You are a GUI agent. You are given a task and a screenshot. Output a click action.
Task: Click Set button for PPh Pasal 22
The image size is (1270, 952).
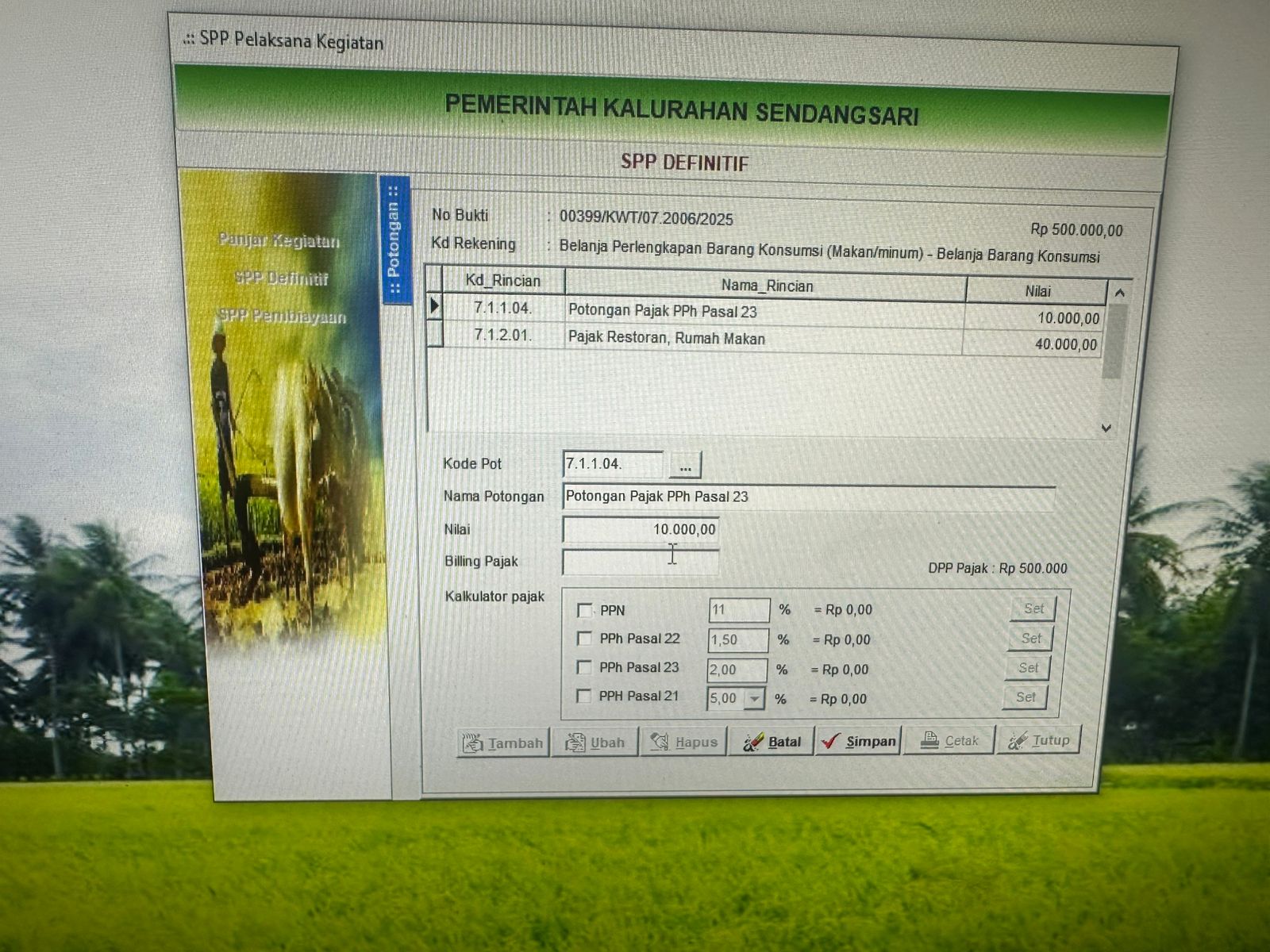(x=1031, y=638)
